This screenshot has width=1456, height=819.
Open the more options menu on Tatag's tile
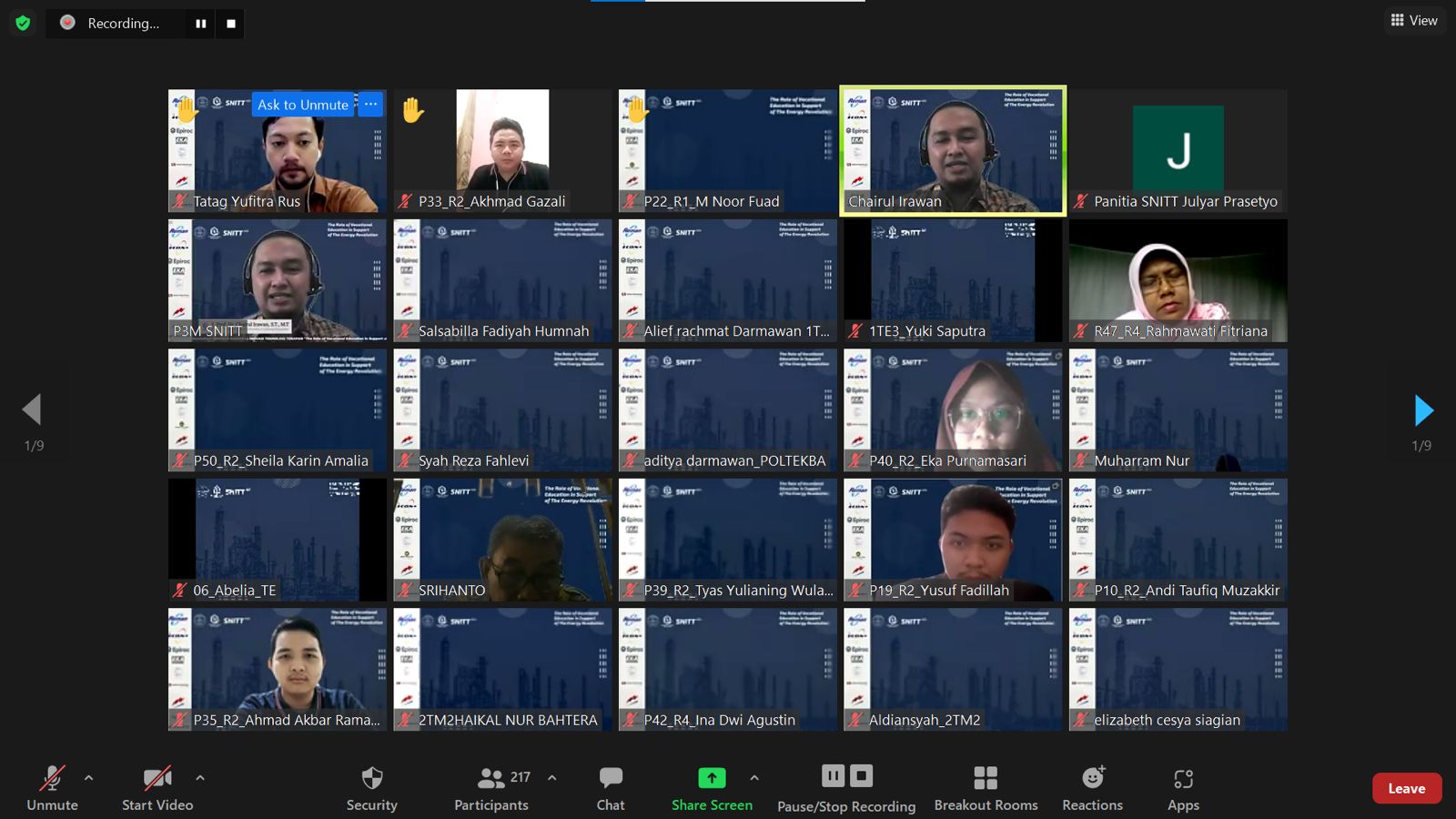(x=370, y=105)
